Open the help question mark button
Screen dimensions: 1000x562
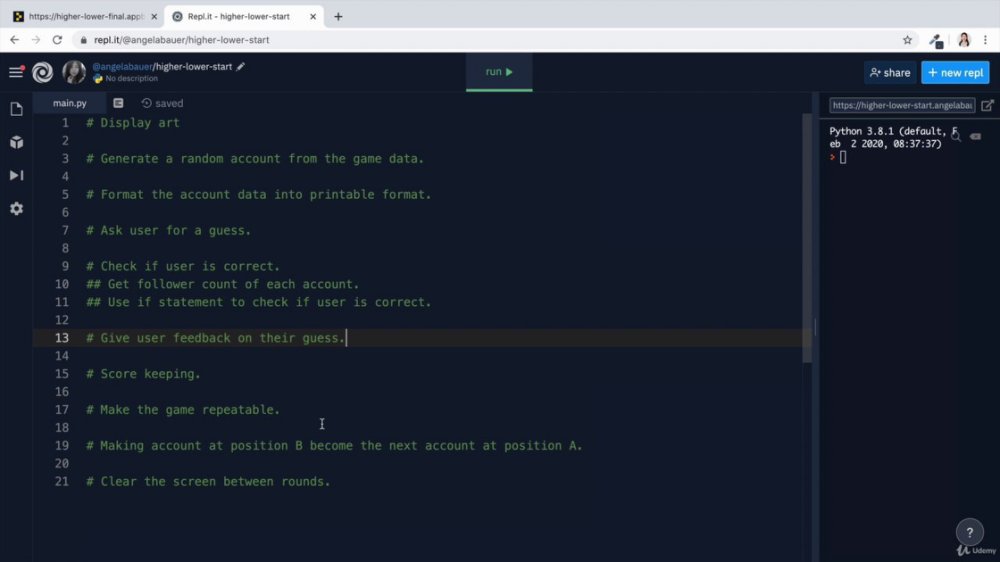969,532
